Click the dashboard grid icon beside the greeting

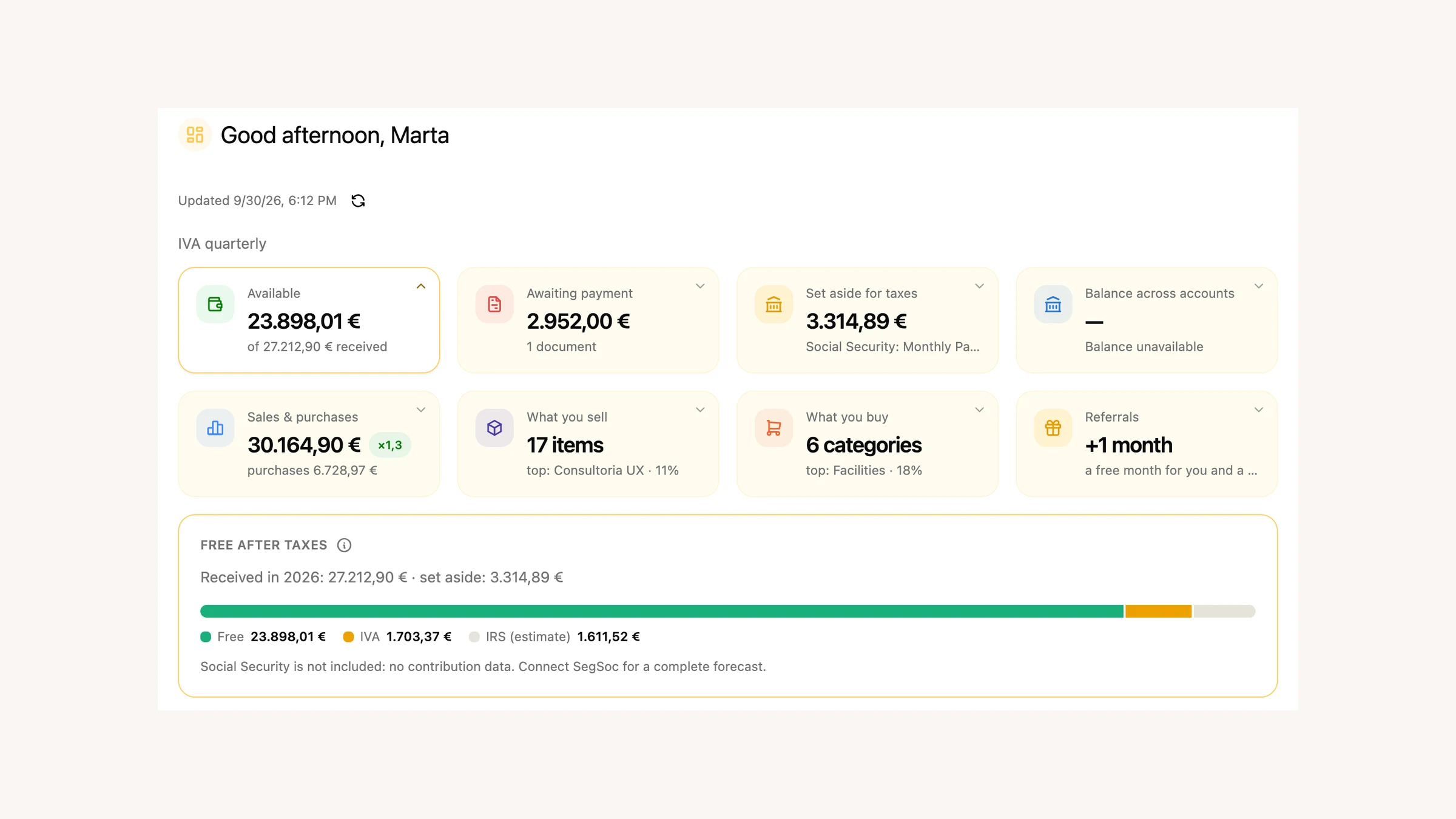click(x=195, y=135)
